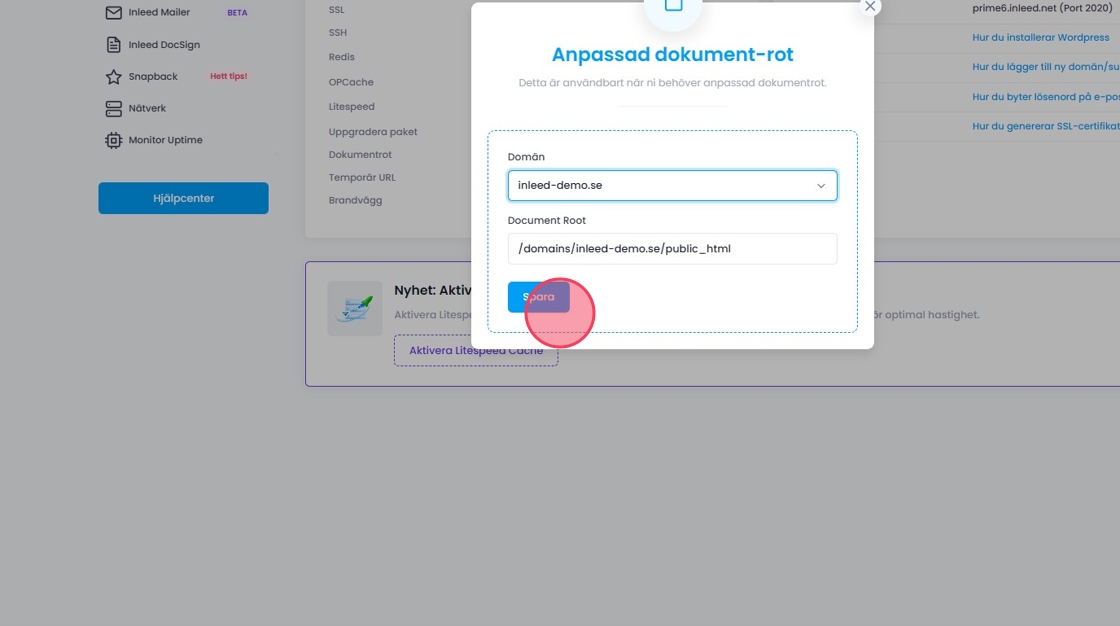Viewport: 1120px width, 626px height.
Task: Open link Hur du installerar Wordpress
Action: coord(1040,38)
